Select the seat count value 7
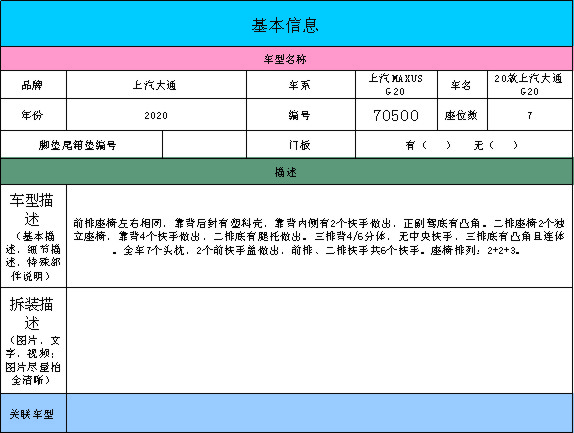The height and width of the screenshot is (433, 574). tap(530, 115)
